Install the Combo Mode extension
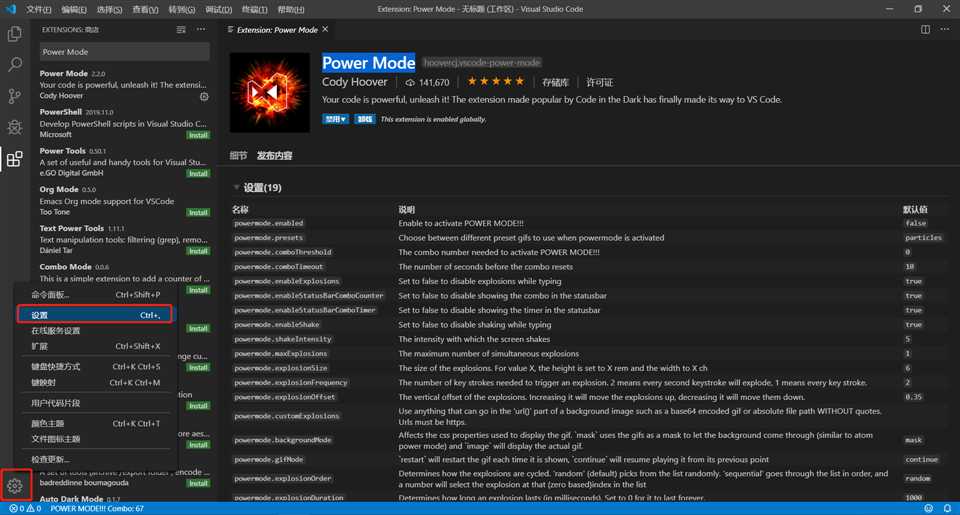This screenshot has height=515, width=960. click(198, 290)
